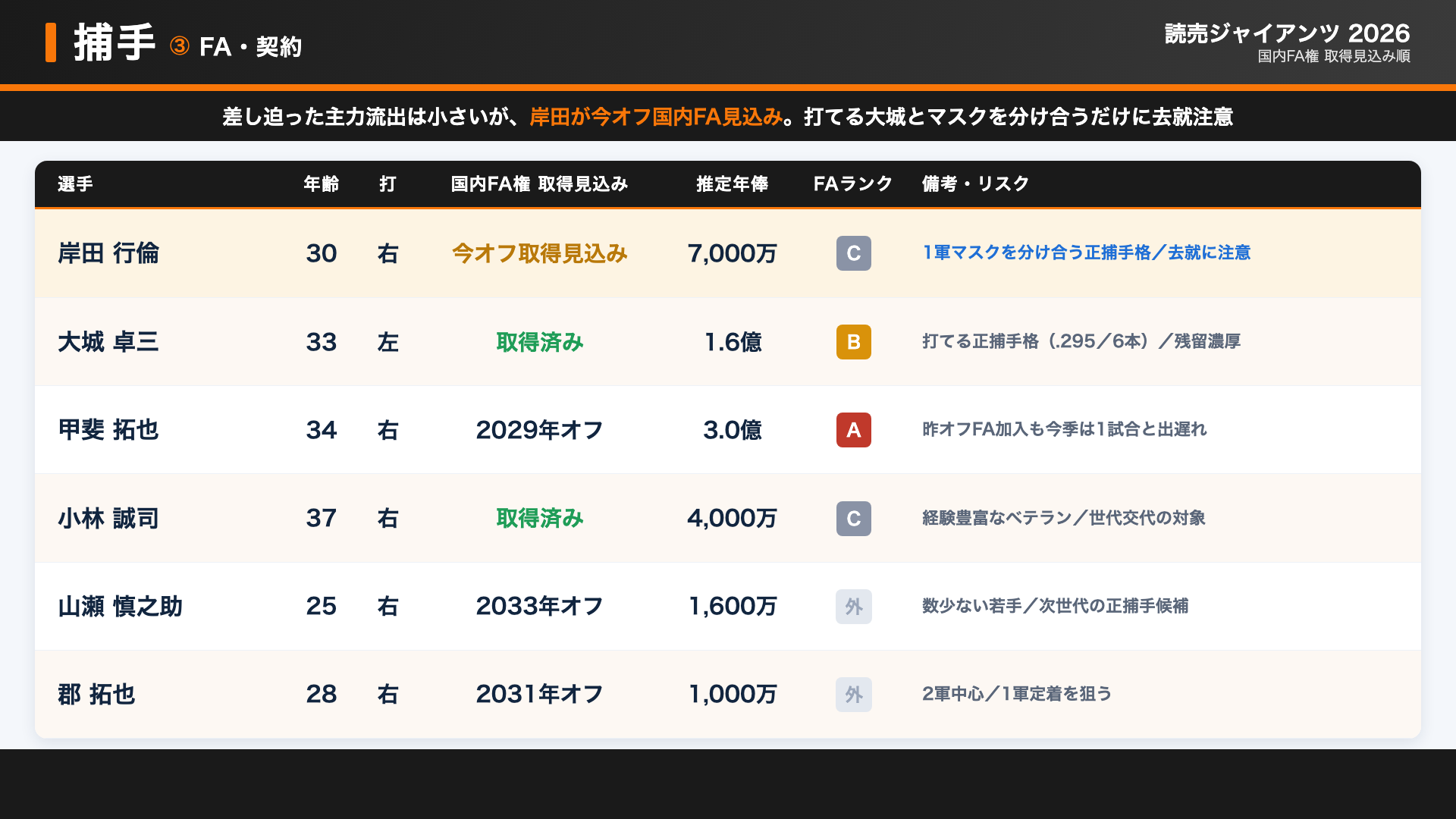
Task: Select the 国内FA権 取得見込み column header
Action: pos(539,184)
